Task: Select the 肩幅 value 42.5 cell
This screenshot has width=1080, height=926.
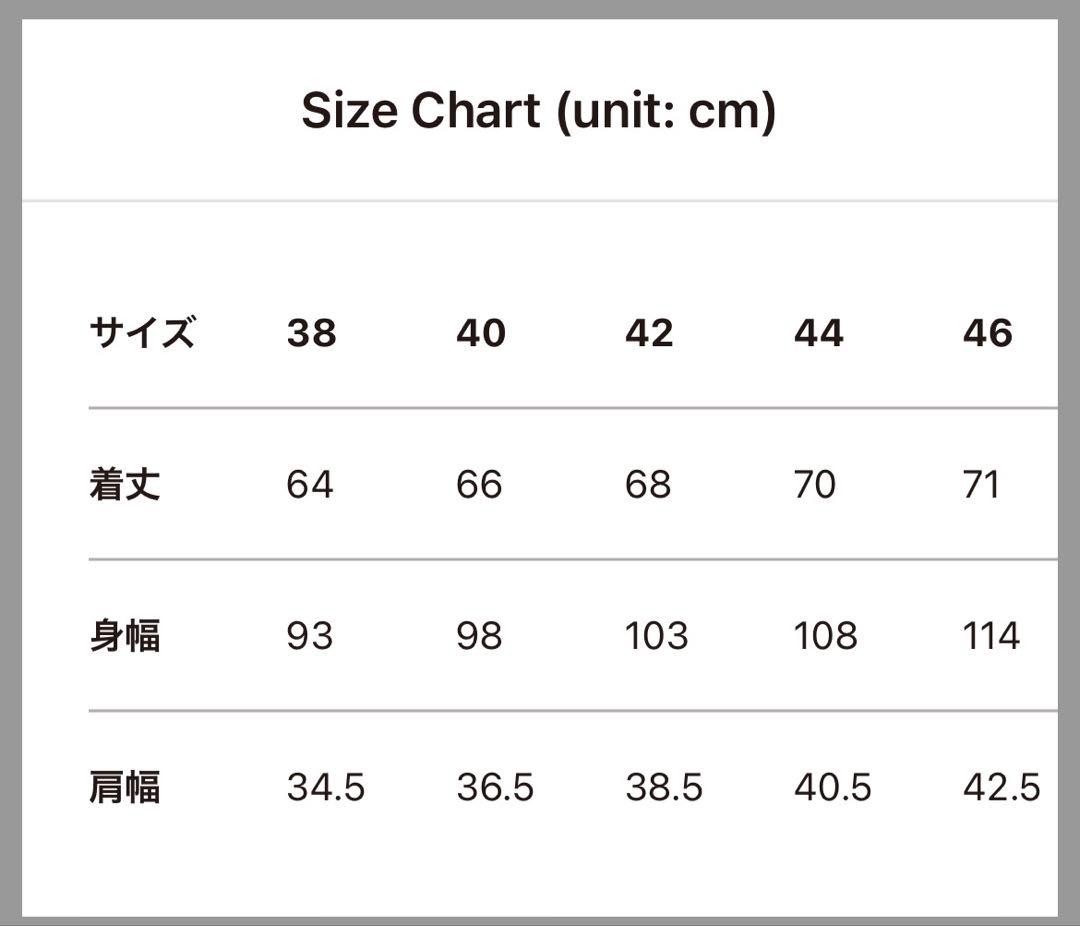Action: [1002, 788]
